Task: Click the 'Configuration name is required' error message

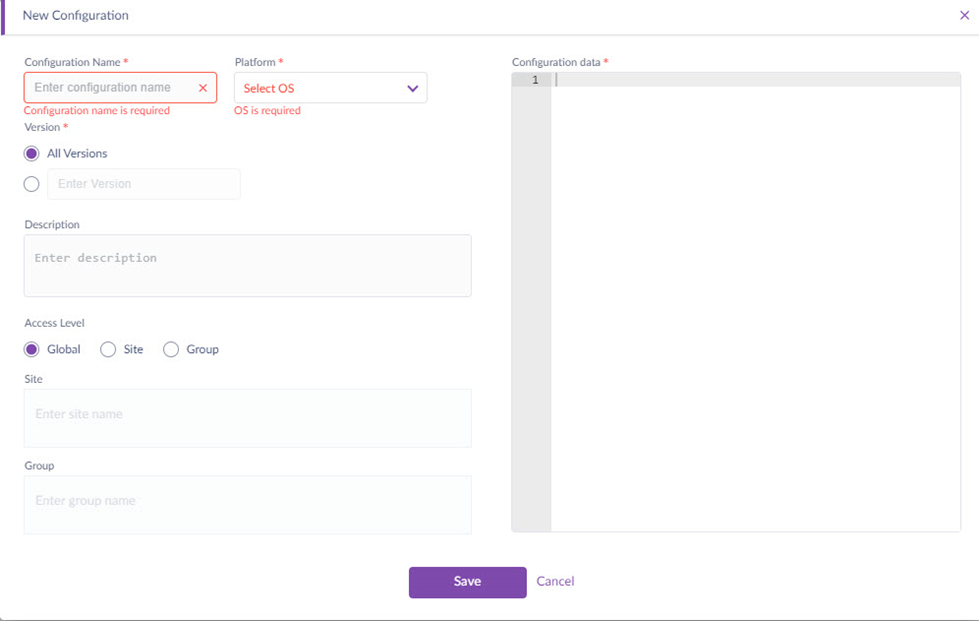Action: 97,111
